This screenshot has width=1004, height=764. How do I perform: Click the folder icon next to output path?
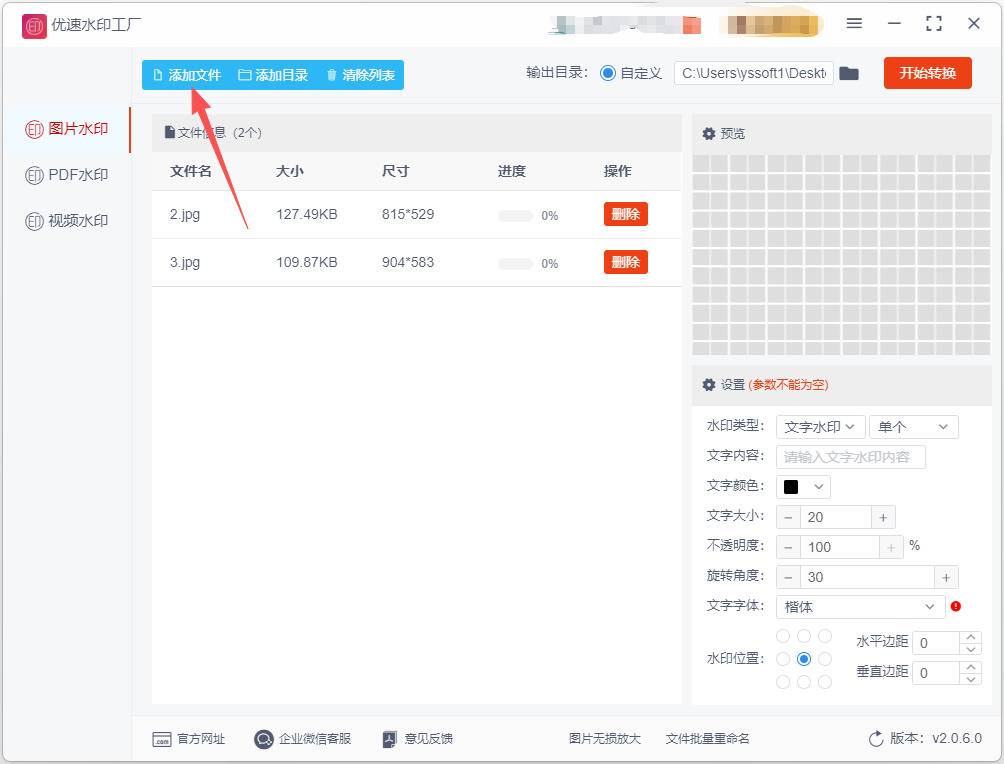849,74
